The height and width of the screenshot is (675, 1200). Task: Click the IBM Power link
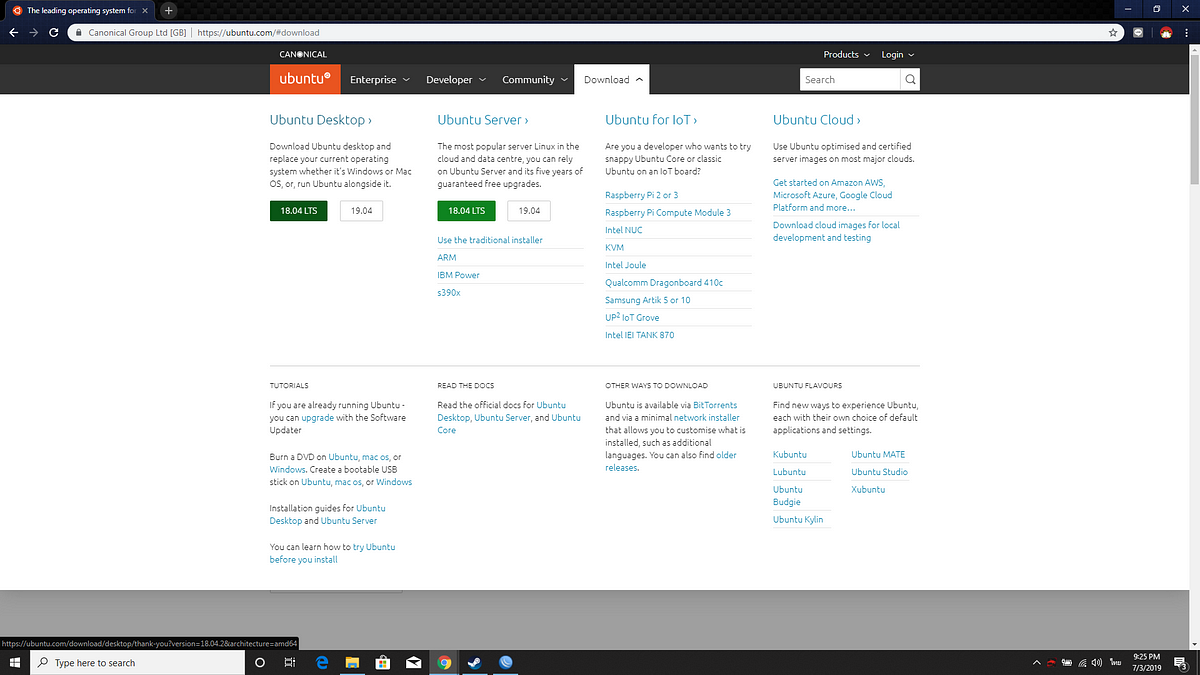pos(458,275)
